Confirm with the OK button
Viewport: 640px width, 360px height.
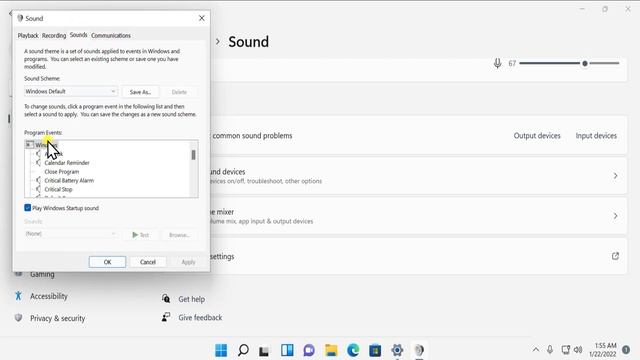coord(107,262)
